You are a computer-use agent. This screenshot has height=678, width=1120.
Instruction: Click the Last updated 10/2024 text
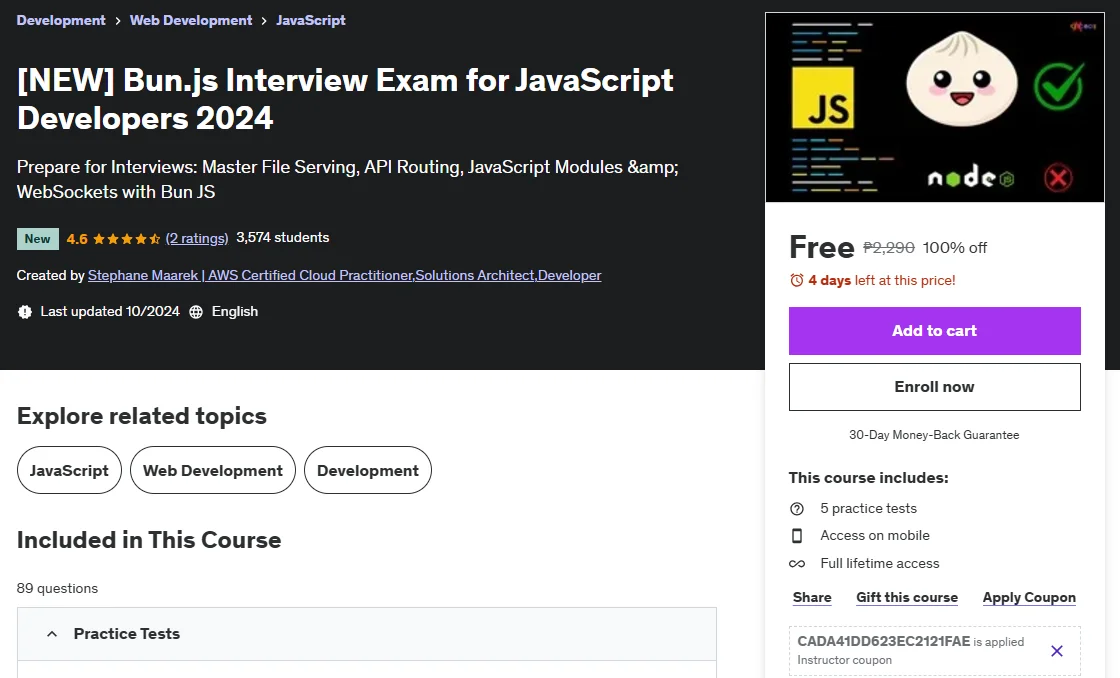(110, 311)
